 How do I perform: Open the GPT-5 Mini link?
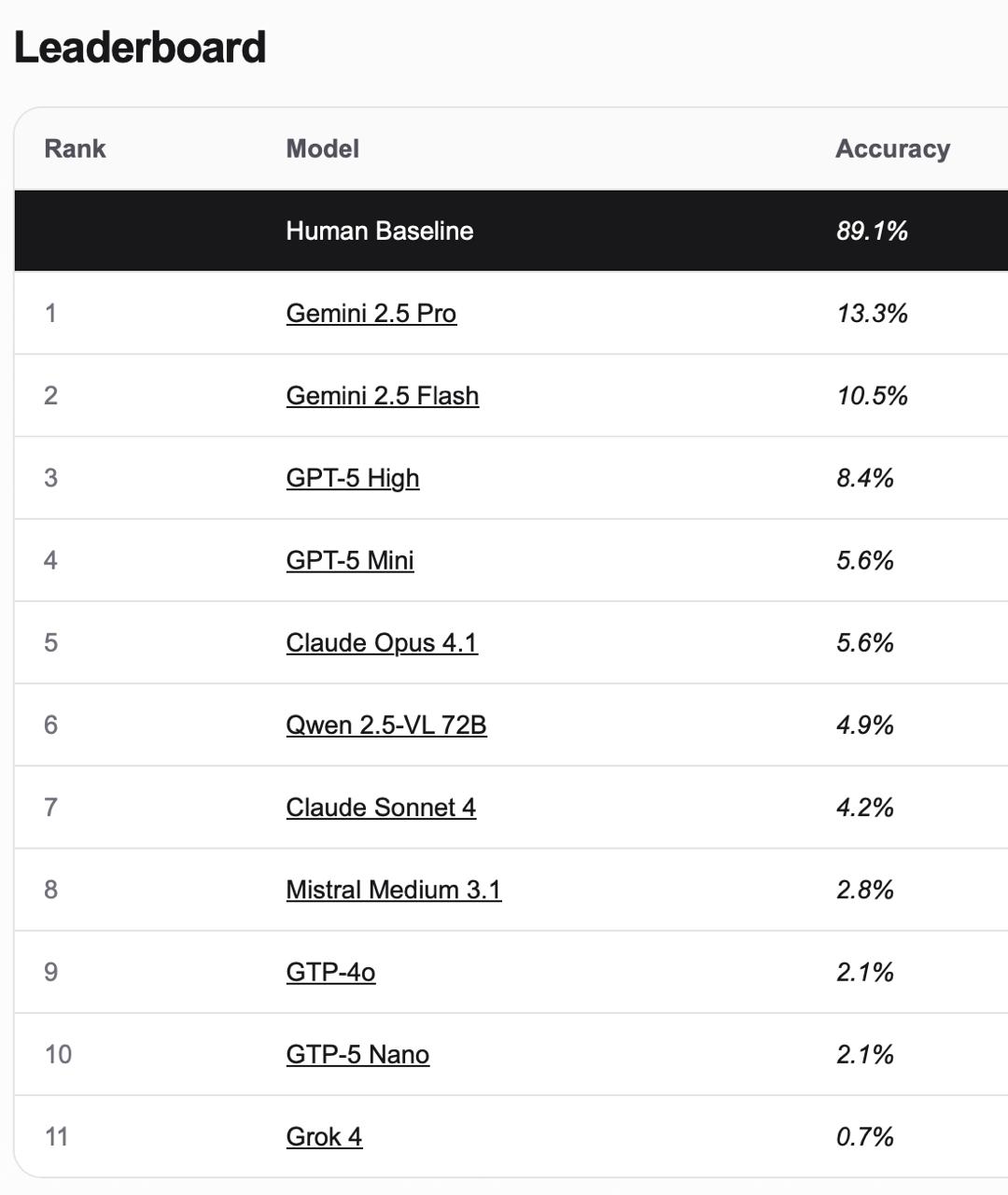349,560
